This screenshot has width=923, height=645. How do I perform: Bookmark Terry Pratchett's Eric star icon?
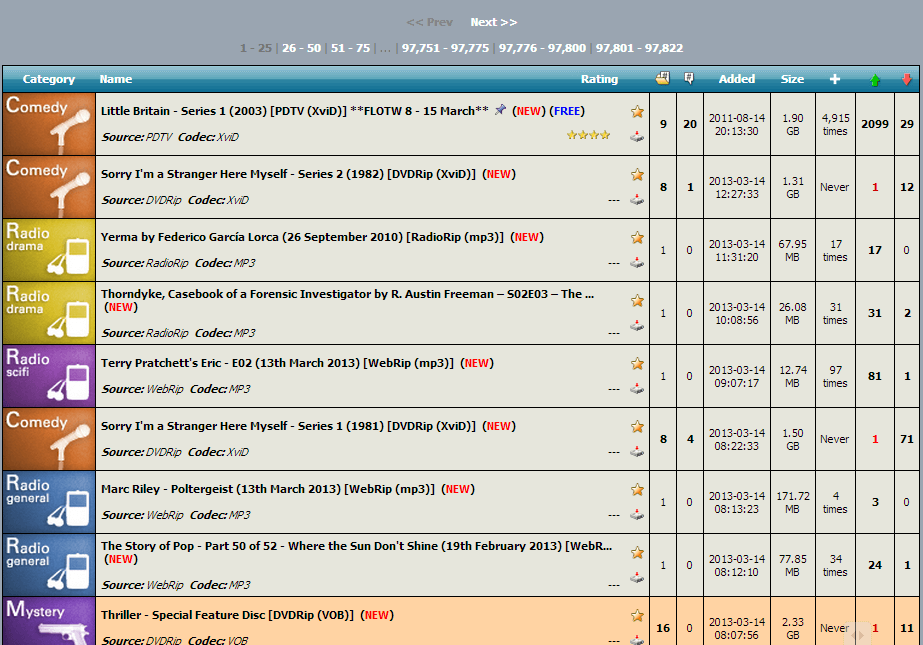pos(637,363)
